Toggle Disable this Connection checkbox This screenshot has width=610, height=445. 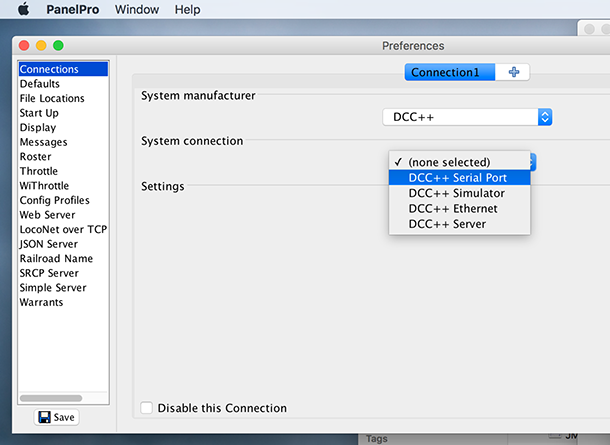(x=146, y=408)
